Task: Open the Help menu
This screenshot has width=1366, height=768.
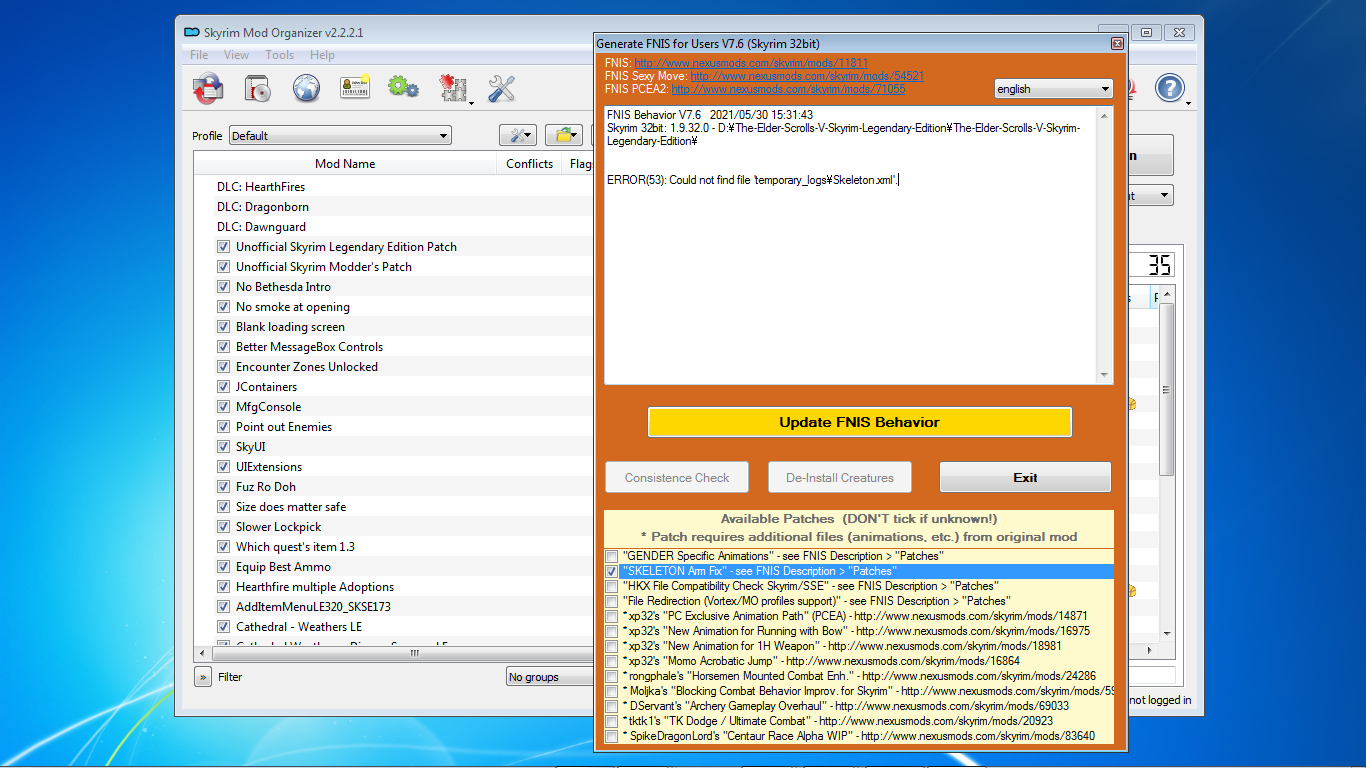Action: pyautogui.click(x=322, y=55)
